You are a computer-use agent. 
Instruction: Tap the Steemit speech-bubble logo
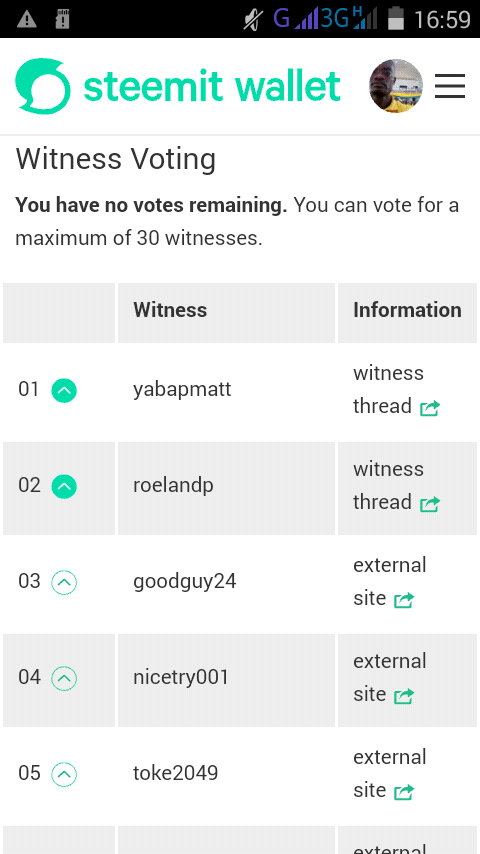point(42,86)
